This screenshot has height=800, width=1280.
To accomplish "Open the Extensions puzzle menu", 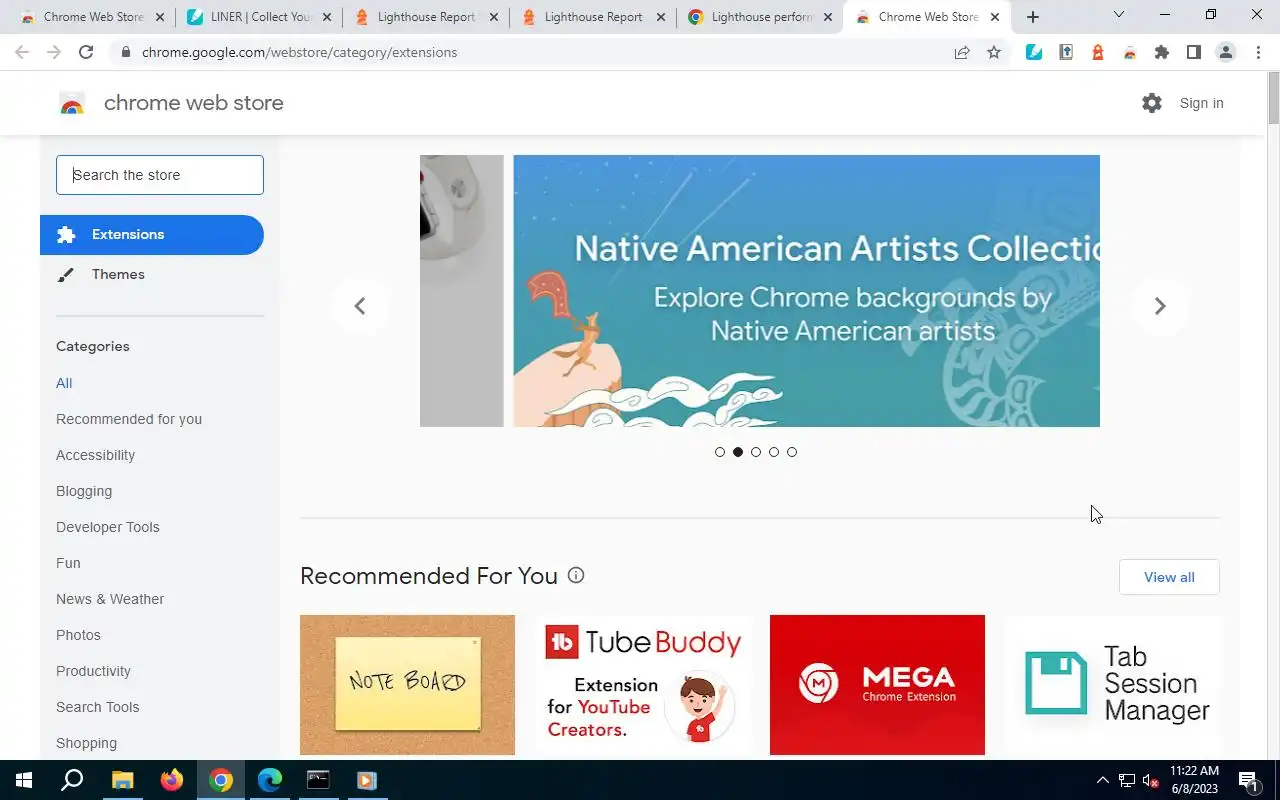I will 1162,52.
